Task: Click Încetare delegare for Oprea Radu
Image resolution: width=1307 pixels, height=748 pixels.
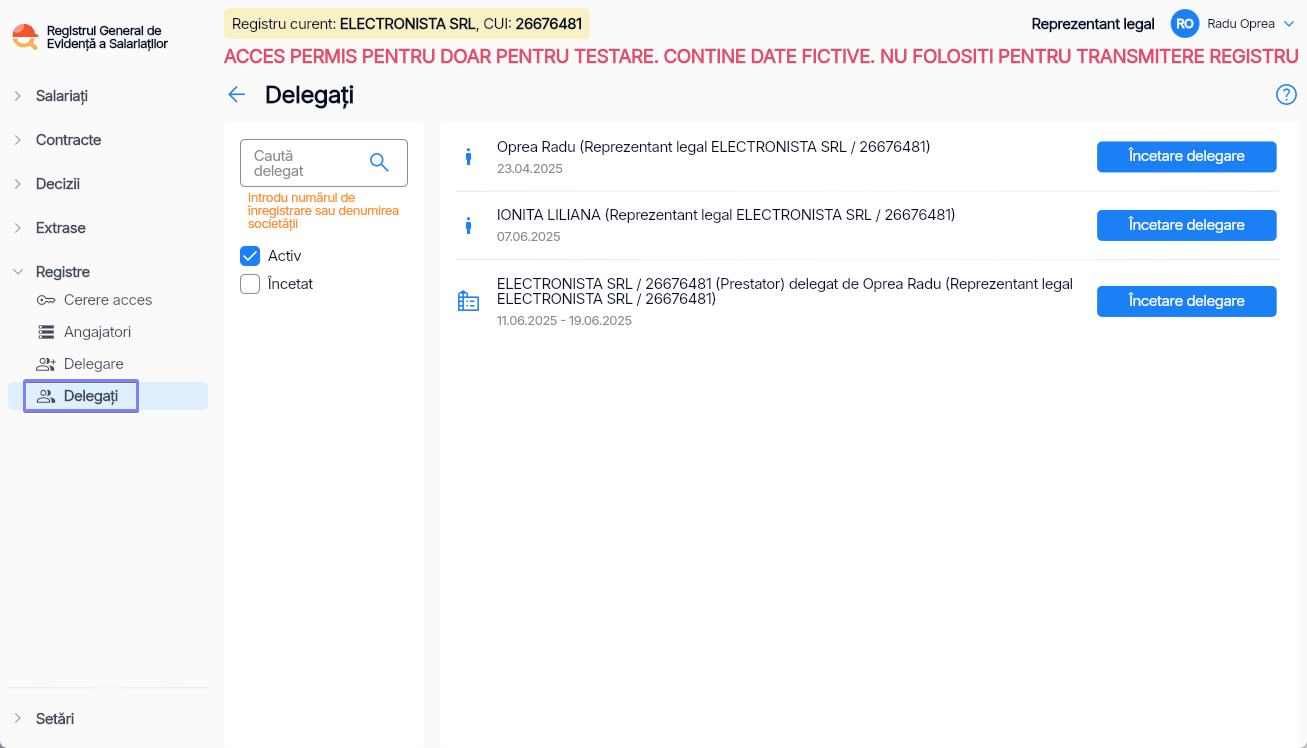Action: 1186,157
